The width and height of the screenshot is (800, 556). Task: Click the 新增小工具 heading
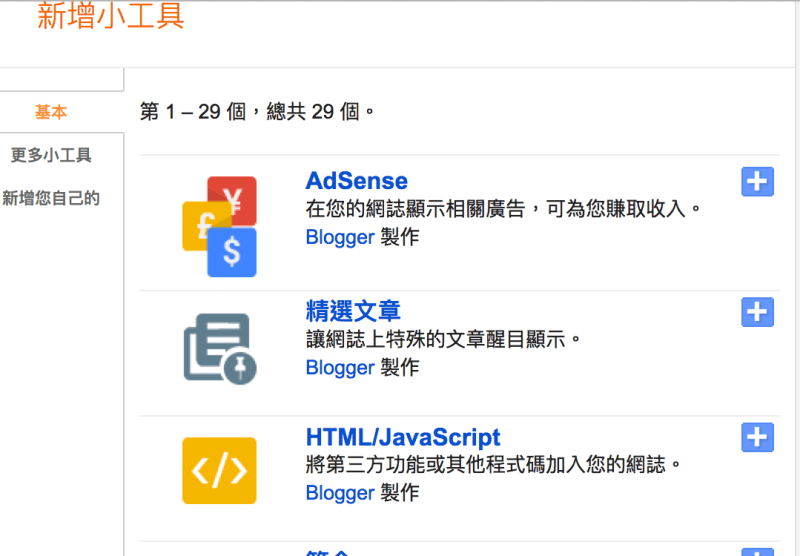click(x=110, y=16)
